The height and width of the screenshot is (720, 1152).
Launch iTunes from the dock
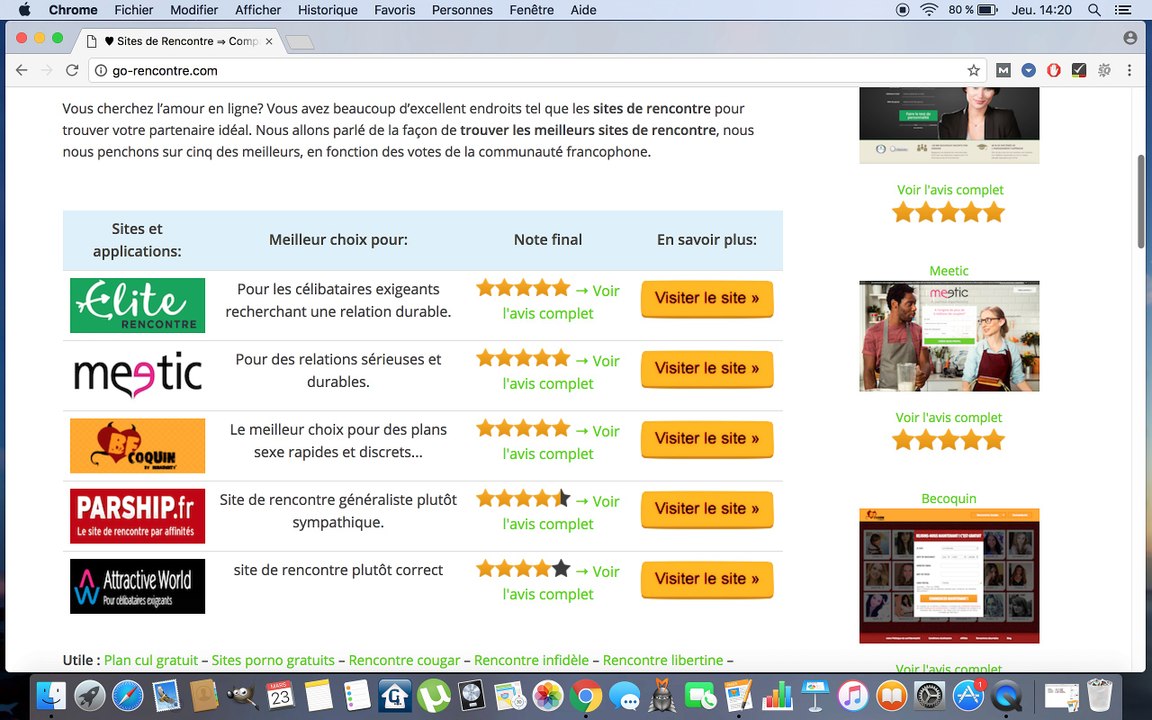(853, 695)
